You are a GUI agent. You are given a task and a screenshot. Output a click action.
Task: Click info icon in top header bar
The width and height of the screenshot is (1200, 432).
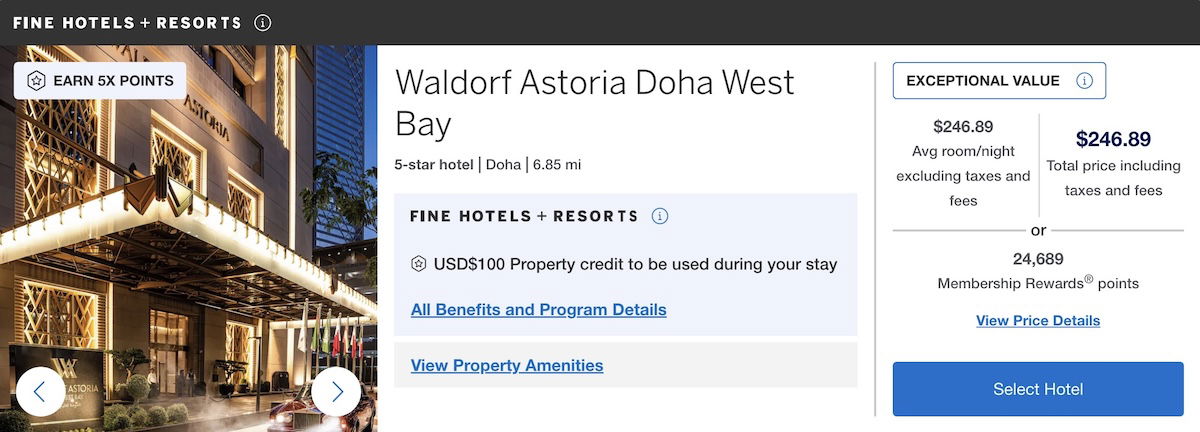(263, 23)
